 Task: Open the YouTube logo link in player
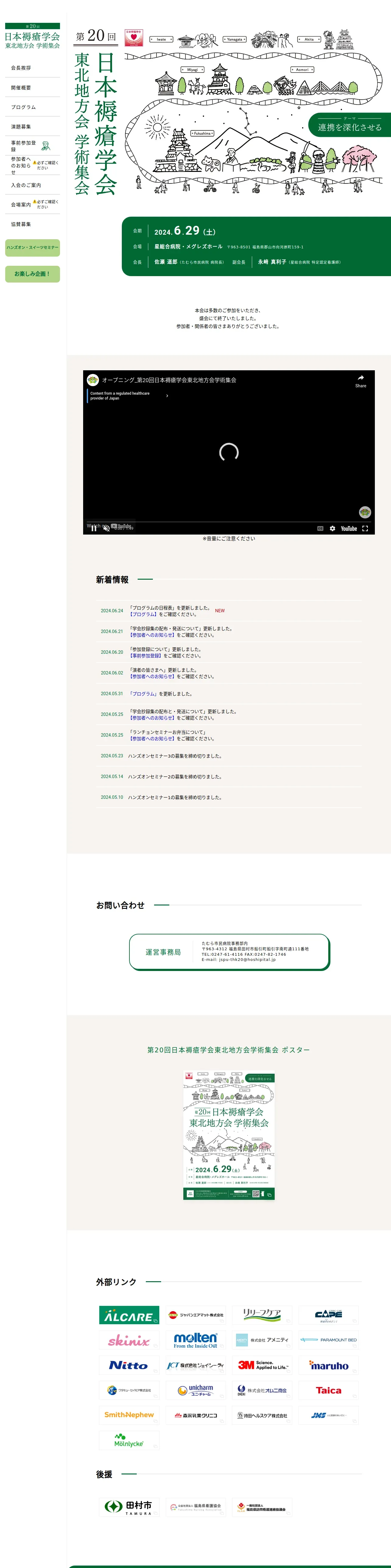349,528
